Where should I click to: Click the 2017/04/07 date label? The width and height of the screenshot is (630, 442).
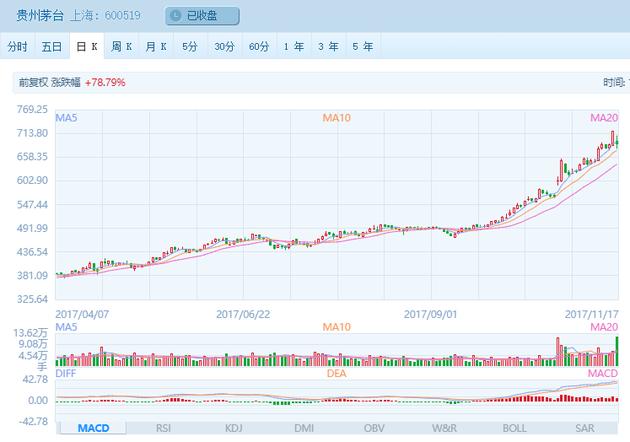point(82,314)
